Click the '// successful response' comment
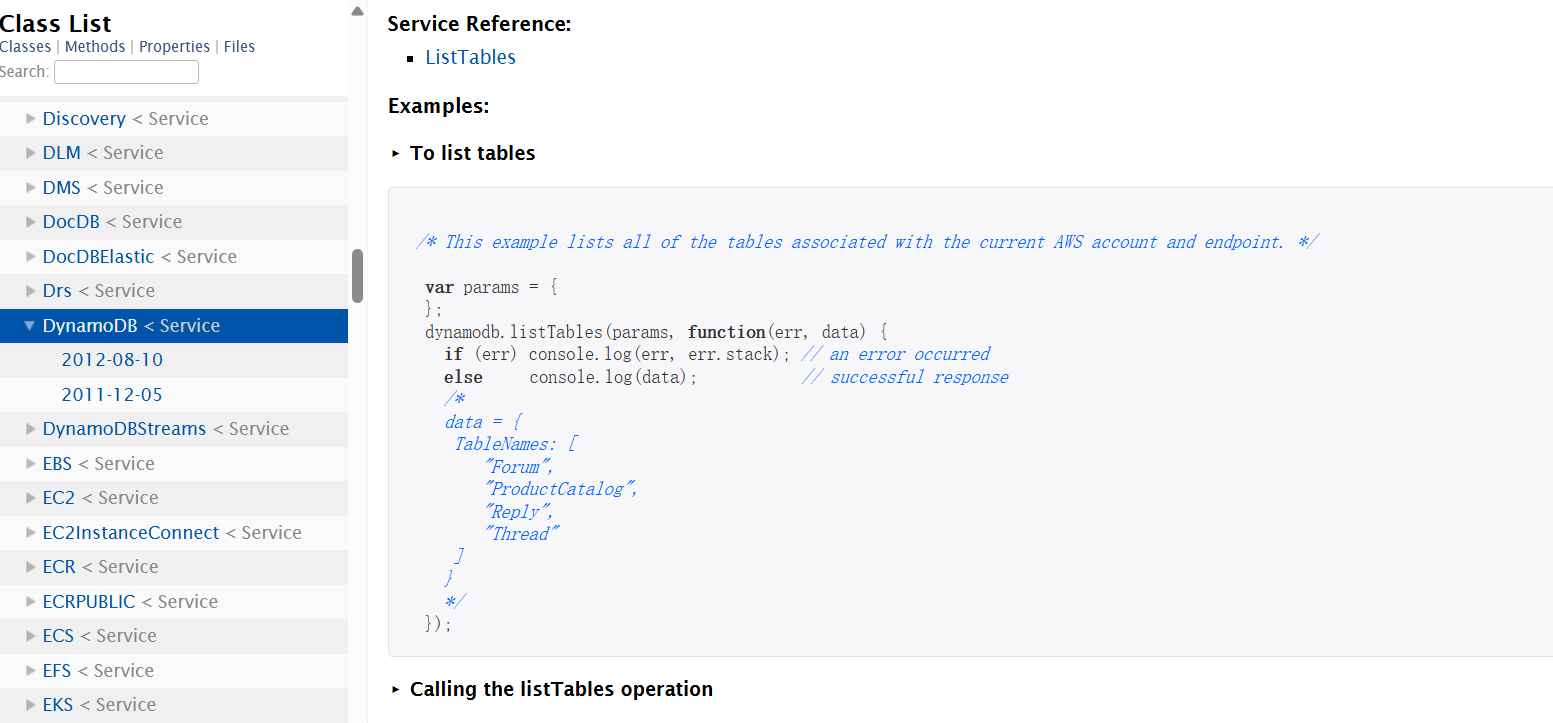The image size is (1553, 723). [x=905, y=377]
